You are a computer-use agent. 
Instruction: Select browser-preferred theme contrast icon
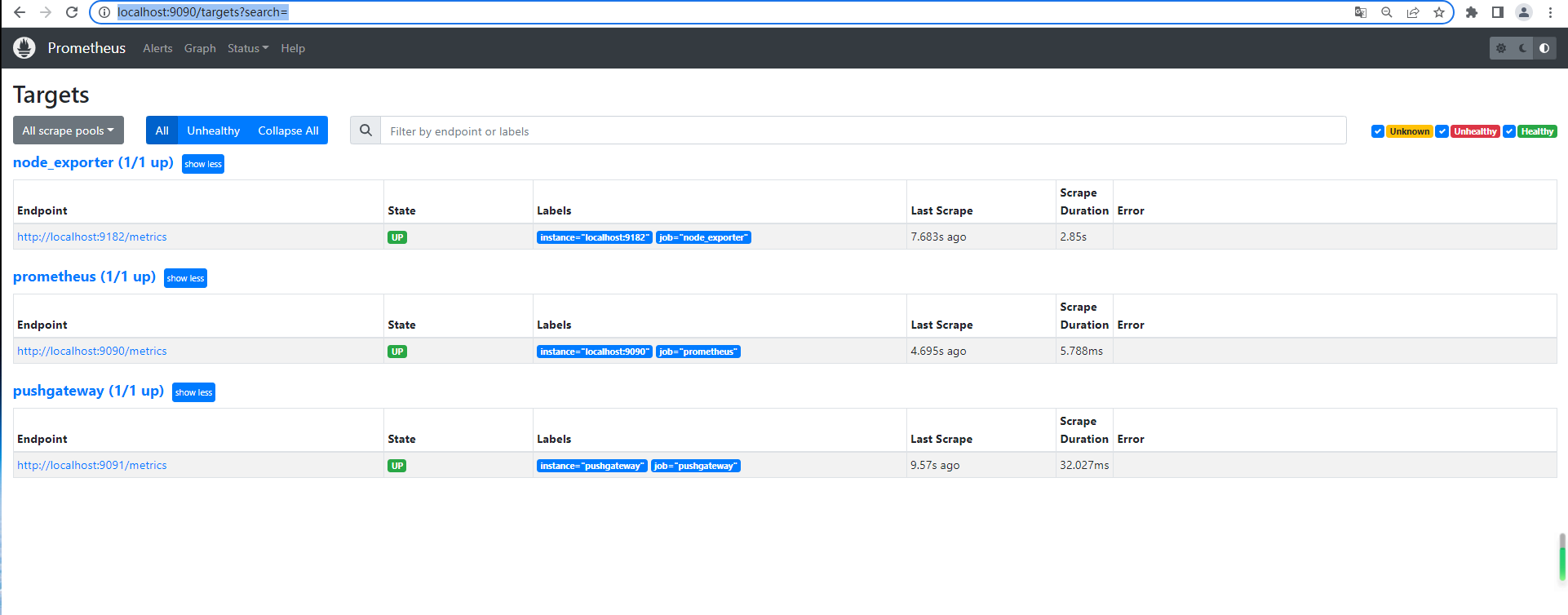[1544, 48]
